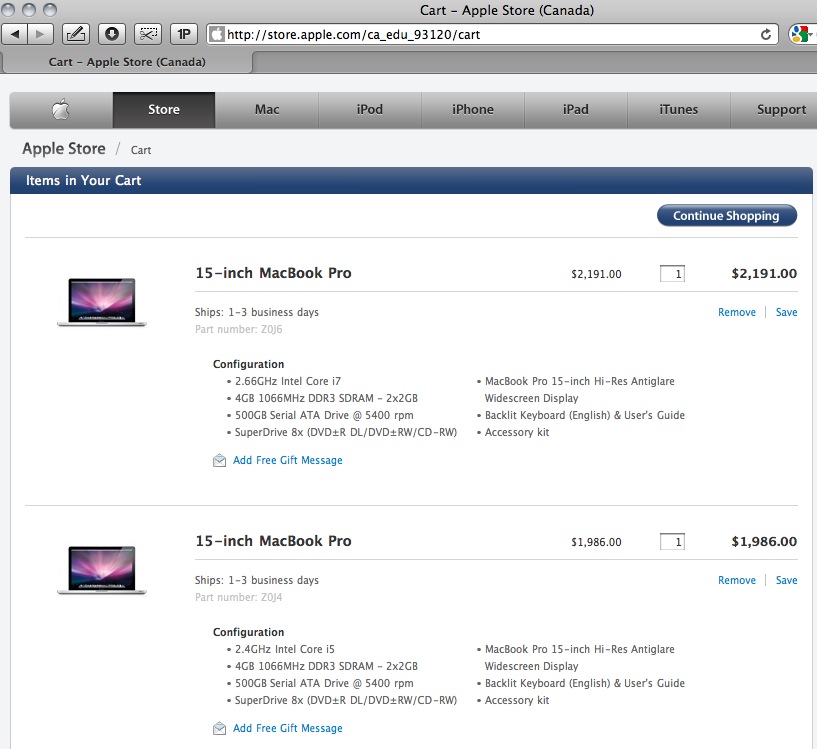Click the Core i5 MacBook Pro thumbnail
817x749 pixels.
pyautogui.click(x=102, y=570)
